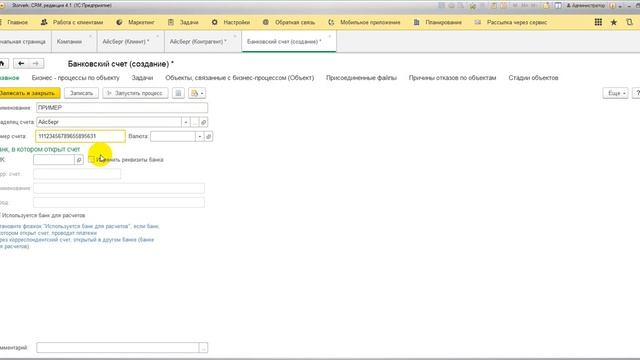The width and height of the screenshot is (640, 360).
Task: Open the Маркетинг section
Action: pyautogui.click(x=141, y=22)
